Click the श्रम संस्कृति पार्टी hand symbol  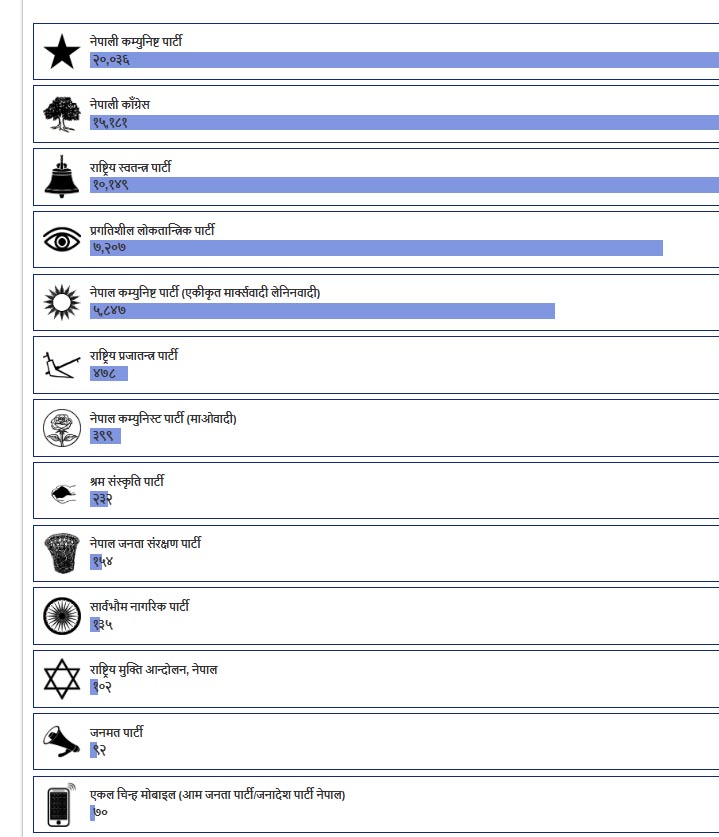click(62, 491)
